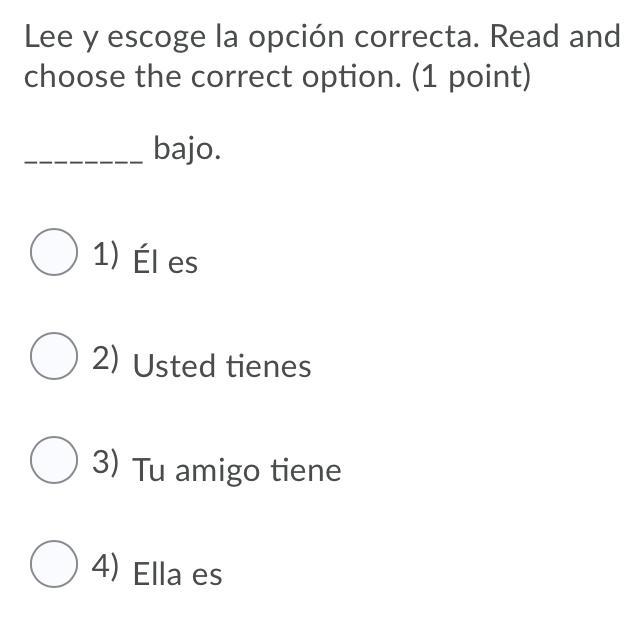Click the blank line before bajo
629x630 pixels.
[x=83, y=158]
